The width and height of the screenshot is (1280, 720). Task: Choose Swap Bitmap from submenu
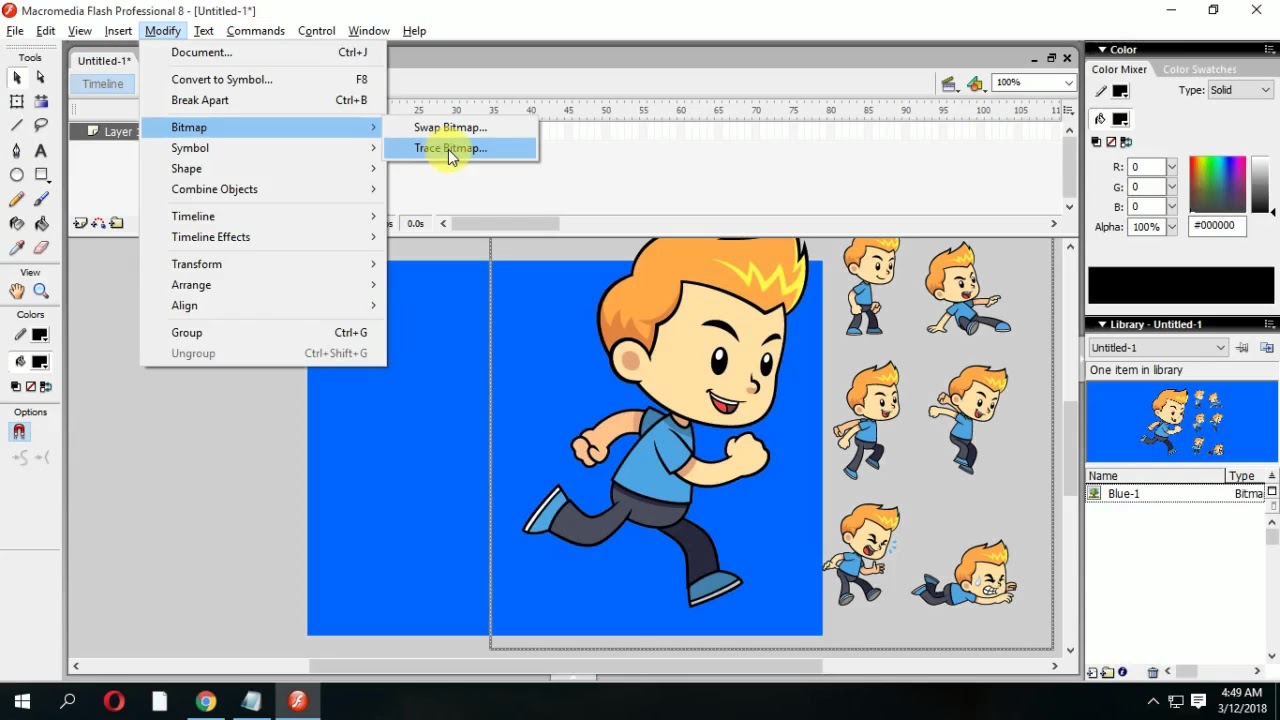(460, 127)
